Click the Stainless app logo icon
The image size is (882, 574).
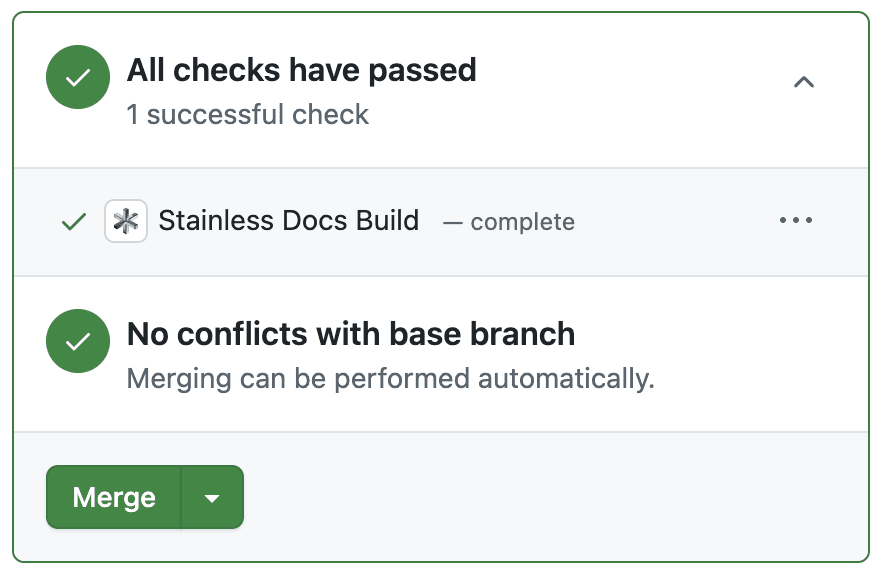(126, 221)
